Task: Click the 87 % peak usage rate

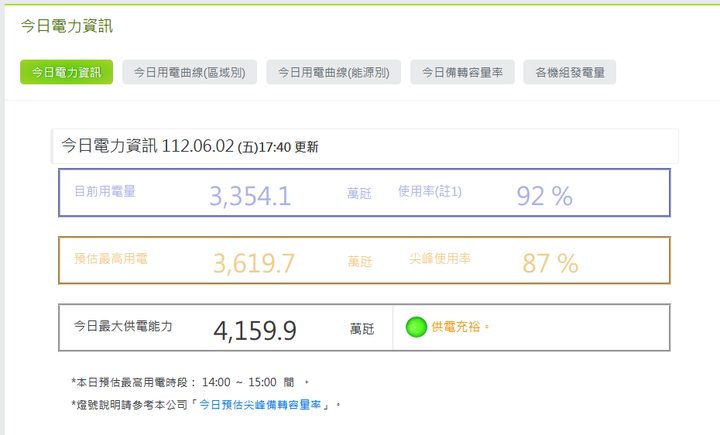Action: [x=550, y=263]
